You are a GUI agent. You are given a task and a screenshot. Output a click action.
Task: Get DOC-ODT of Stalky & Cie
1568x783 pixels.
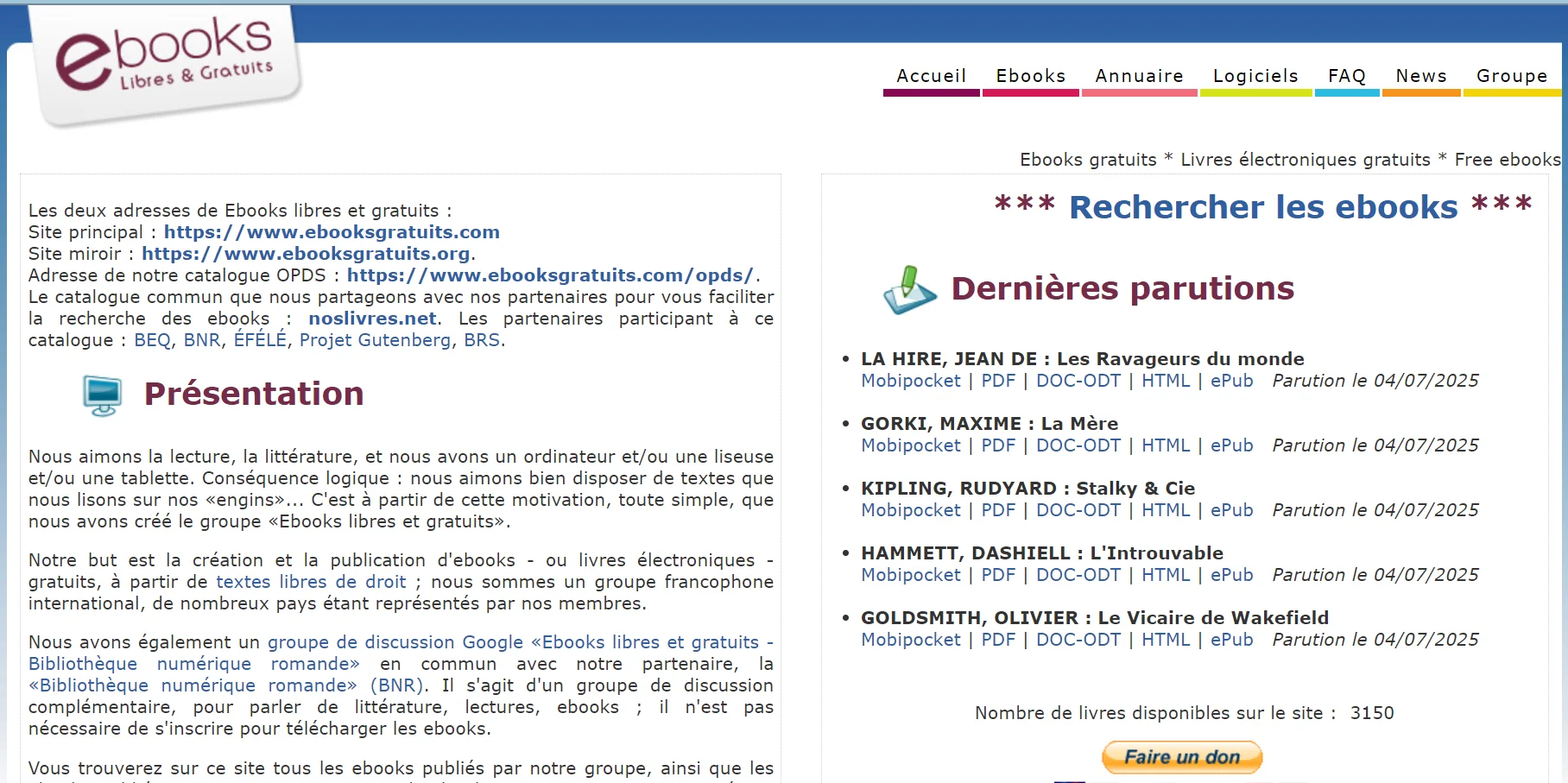tap(1078, 510)
